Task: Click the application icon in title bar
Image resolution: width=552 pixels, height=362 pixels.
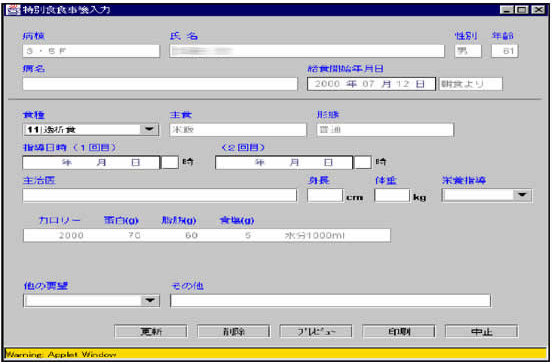Action: pos(13,10)
